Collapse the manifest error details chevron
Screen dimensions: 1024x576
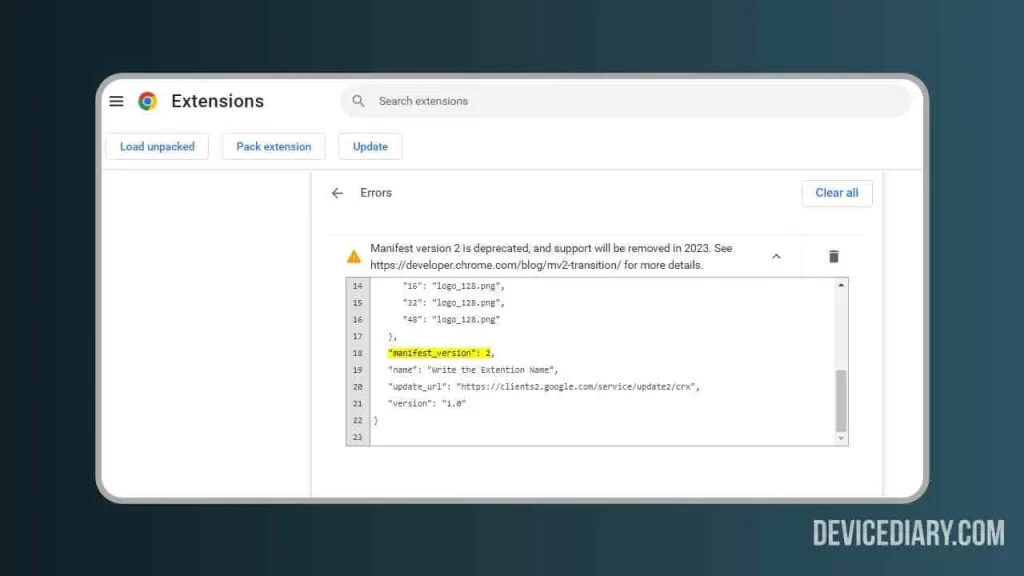[776, 257]
